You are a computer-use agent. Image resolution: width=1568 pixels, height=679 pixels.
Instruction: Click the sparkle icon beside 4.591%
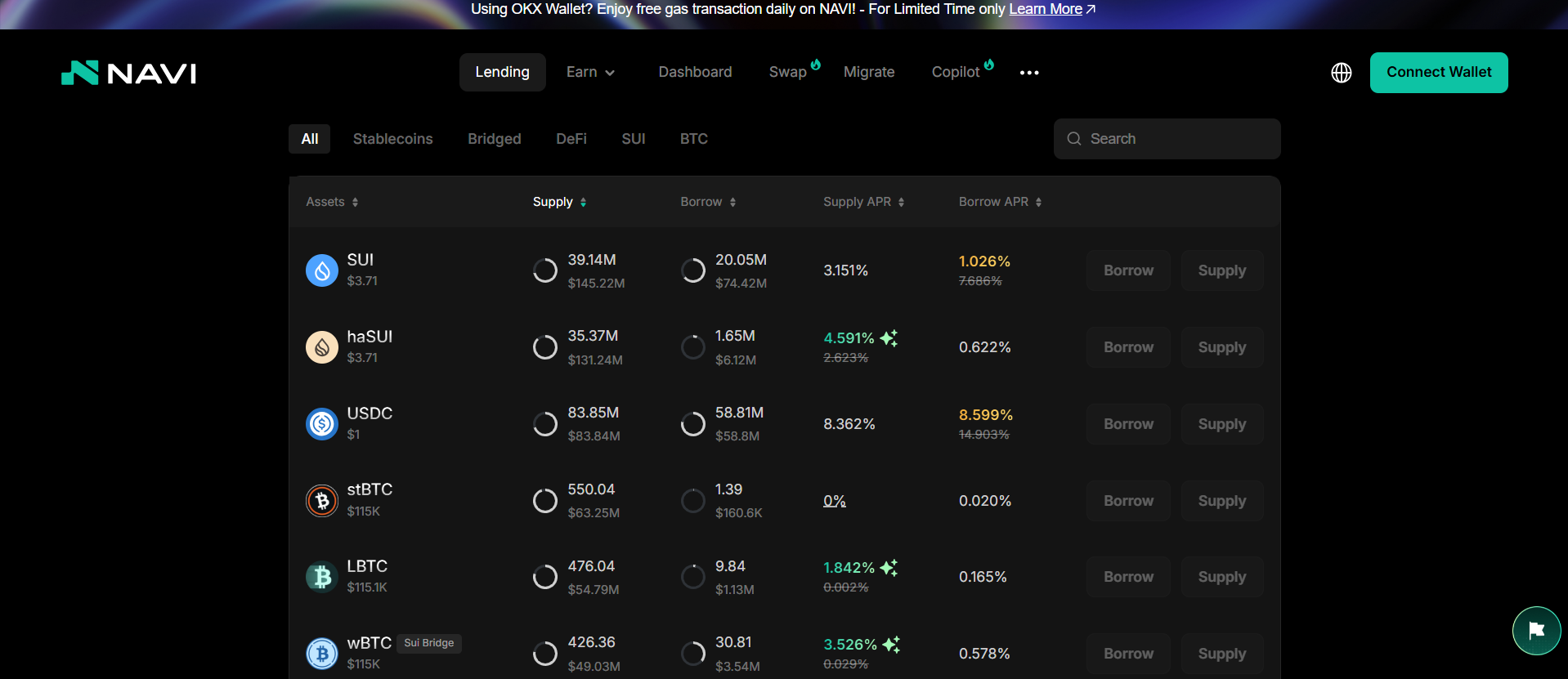[x=889, y=337]
